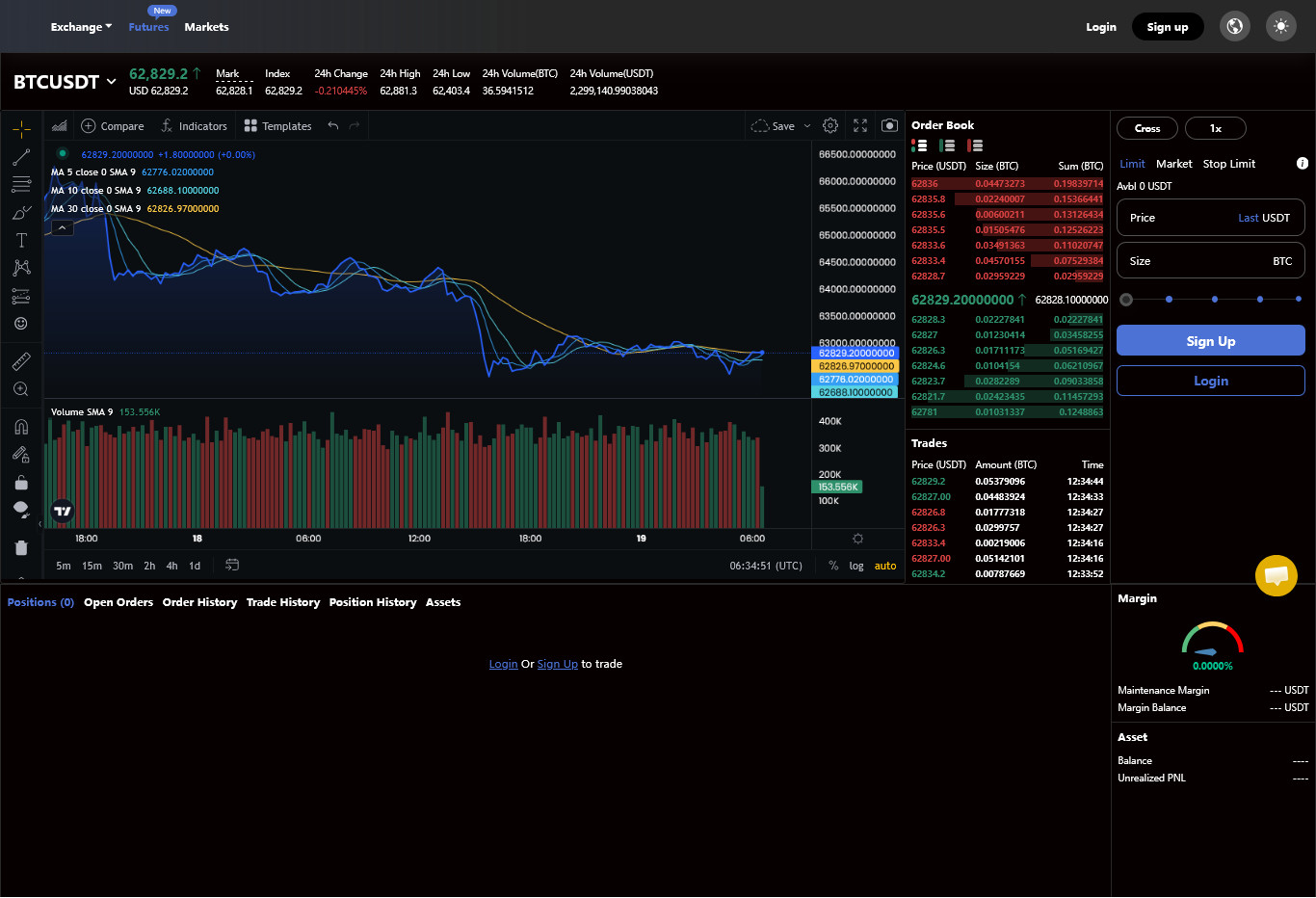Open the Open Orders tab
Screen dimensions: 1316x898
(x=118, y=602)
